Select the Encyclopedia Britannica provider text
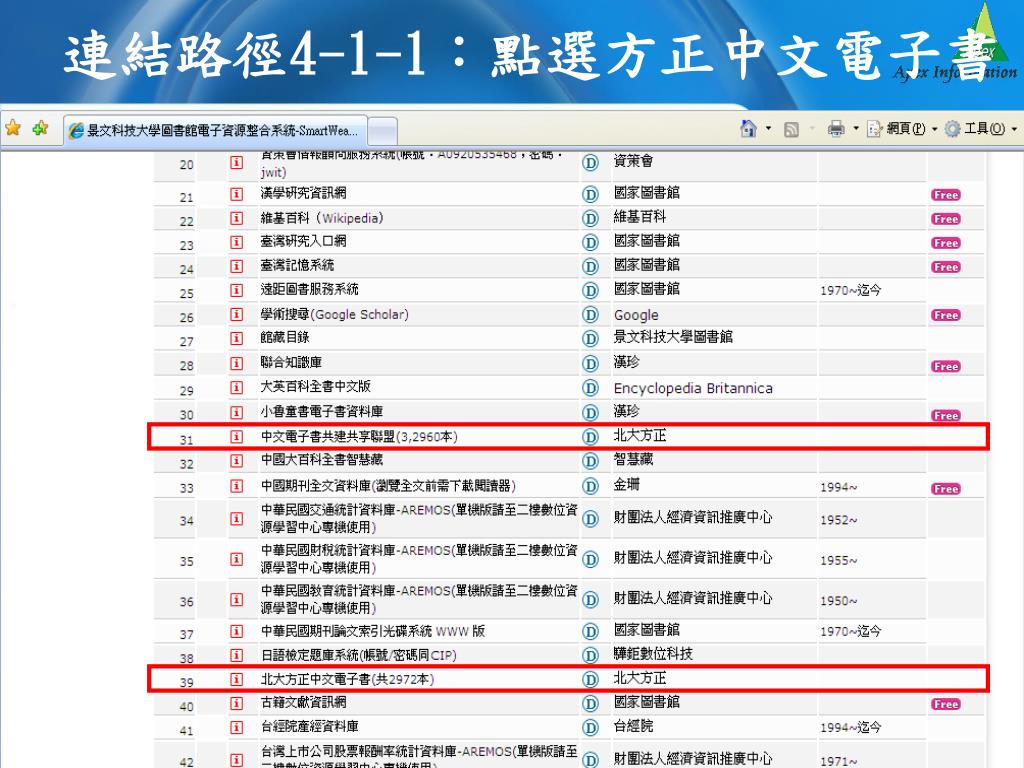This screenshot has height=768, width=1024. coord(693,389)
